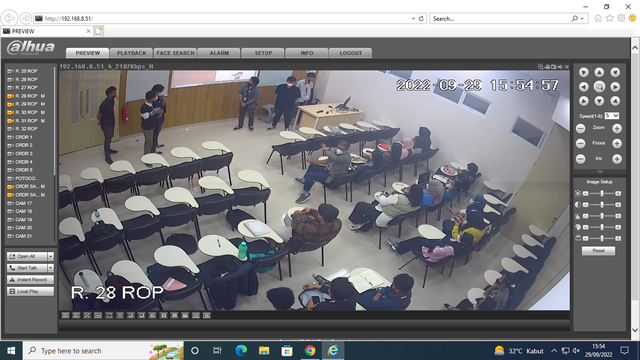Open the R. 32 ROP channel
This screenshot has width=640, height=360.
[22, 129]
